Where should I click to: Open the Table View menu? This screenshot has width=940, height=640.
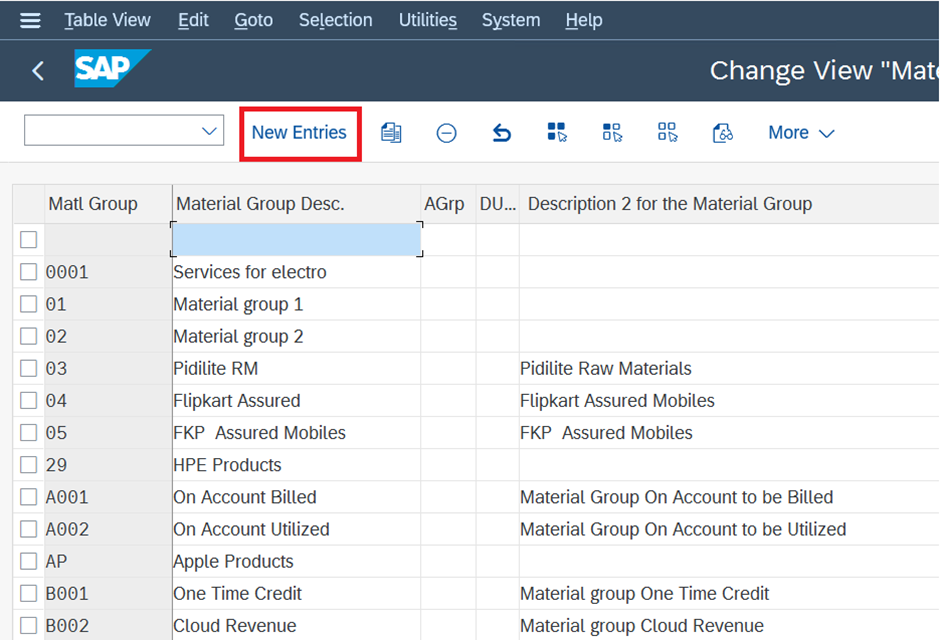pos(107,20)
